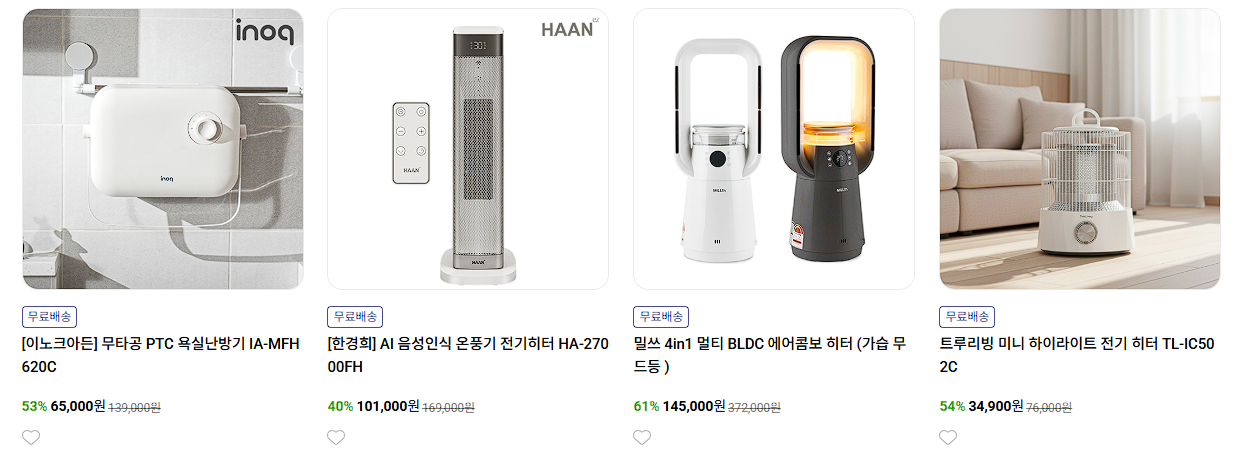Toggle heart icon under HAAN heater

click(x=337, y=437)
